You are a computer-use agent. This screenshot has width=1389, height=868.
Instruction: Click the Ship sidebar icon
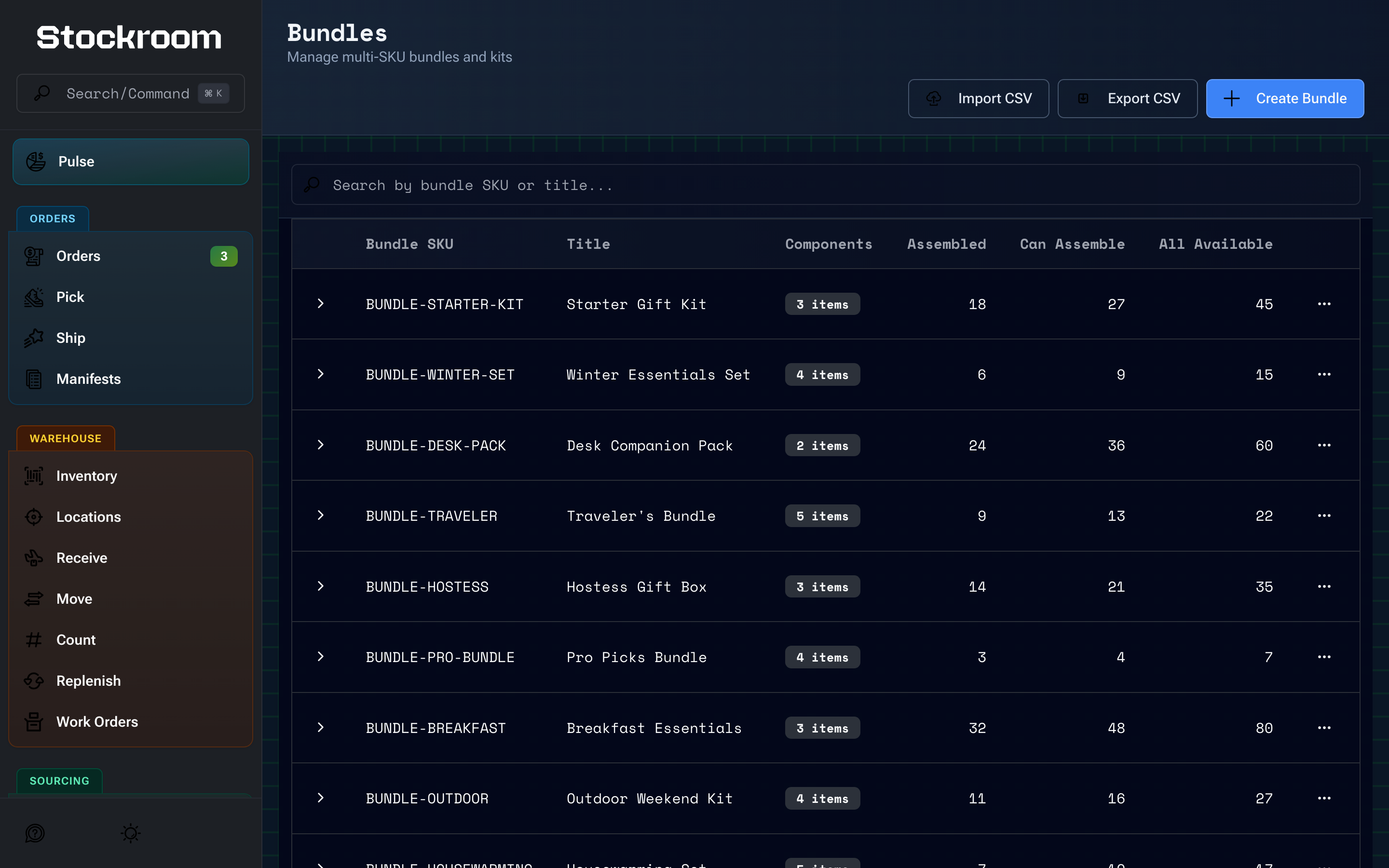(34, 338)
